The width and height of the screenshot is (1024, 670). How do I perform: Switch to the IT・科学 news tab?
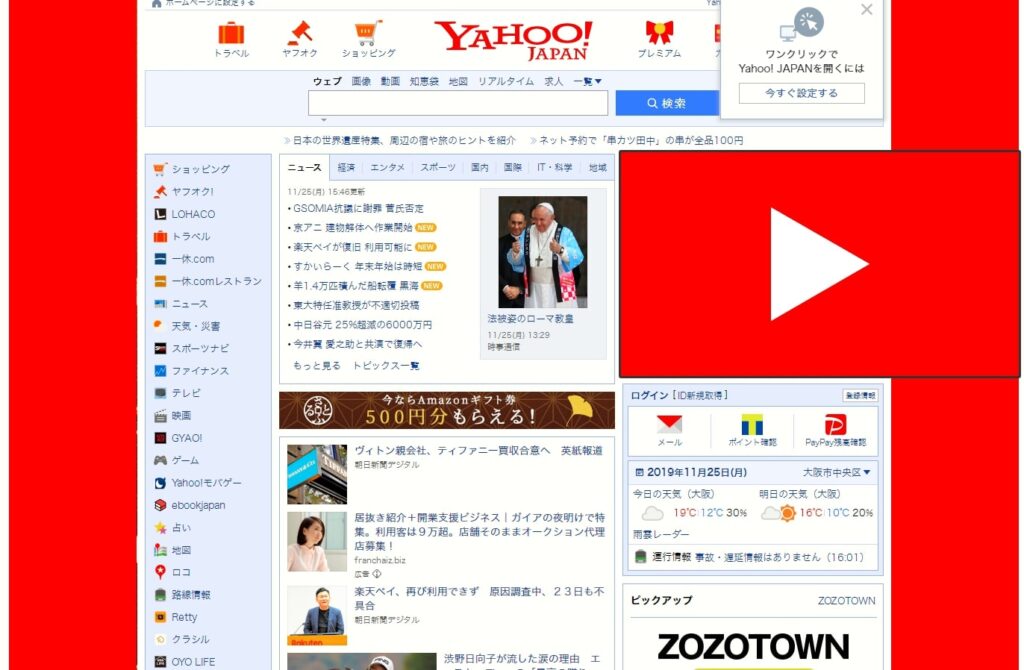pyautogui.click(x=554, y=168)
